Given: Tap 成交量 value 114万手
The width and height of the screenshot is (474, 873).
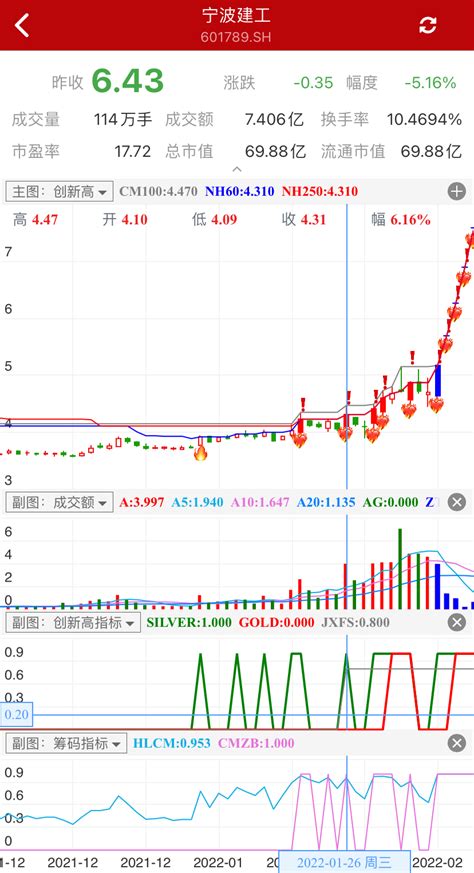Looking at the screenshot, I should (x=123, y=119).
